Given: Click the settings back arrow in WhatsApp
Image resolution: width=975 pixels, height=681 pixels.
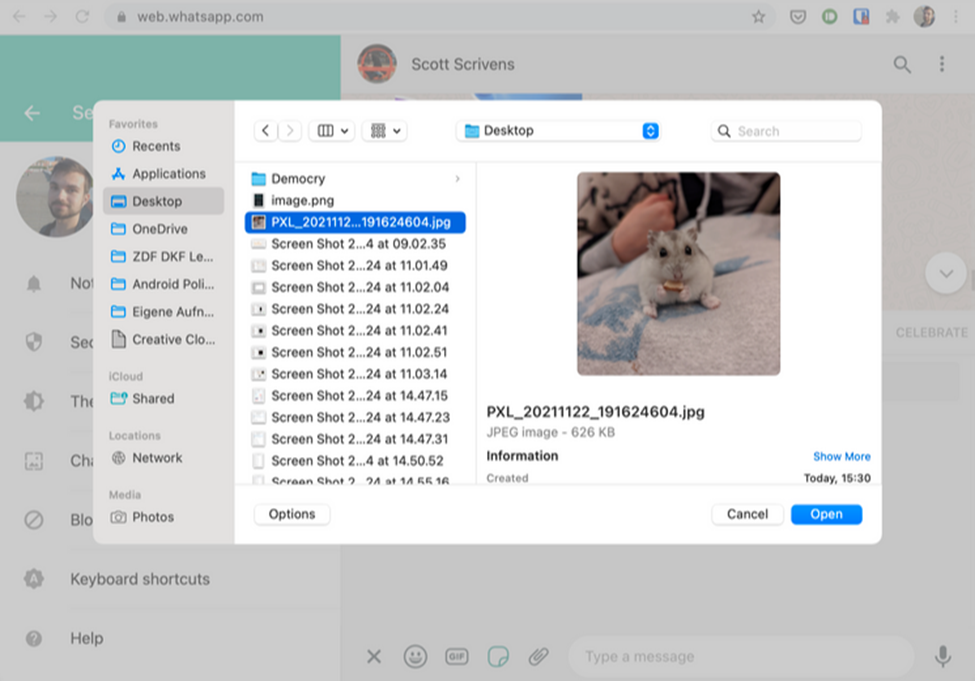Looking at the screenshot, I should (32, 113).
